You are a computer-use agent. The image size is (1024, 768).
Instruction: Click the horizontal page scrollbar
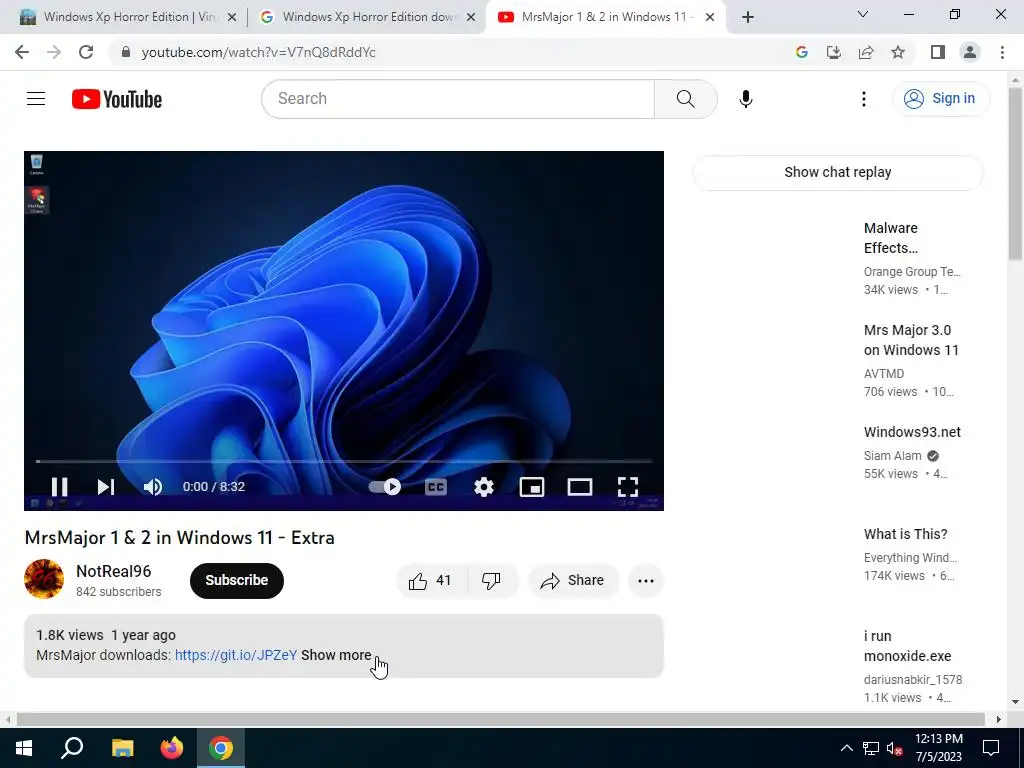500,719
